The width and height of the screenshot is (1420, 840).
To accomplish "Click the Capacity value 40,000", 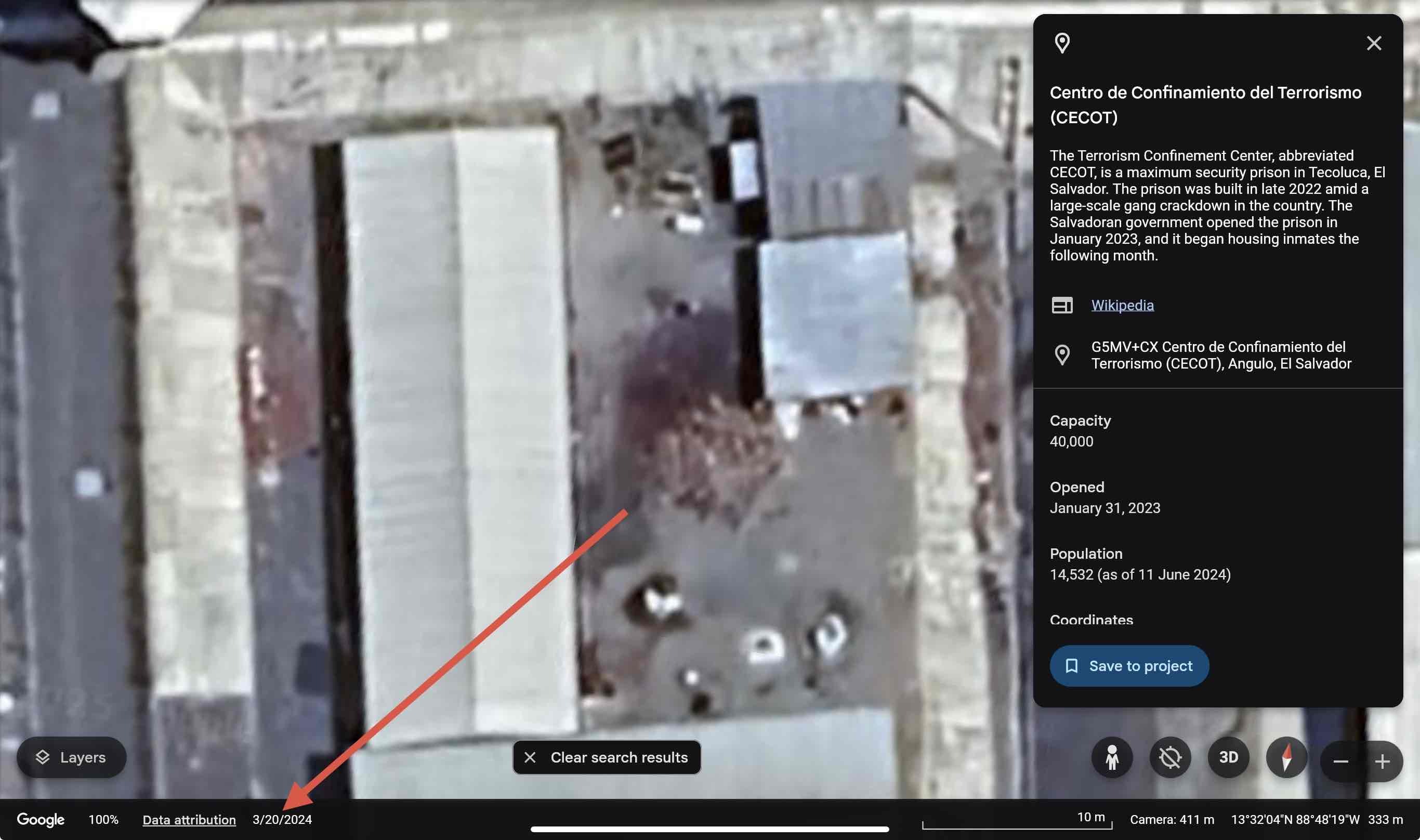I will (1071, 441).
